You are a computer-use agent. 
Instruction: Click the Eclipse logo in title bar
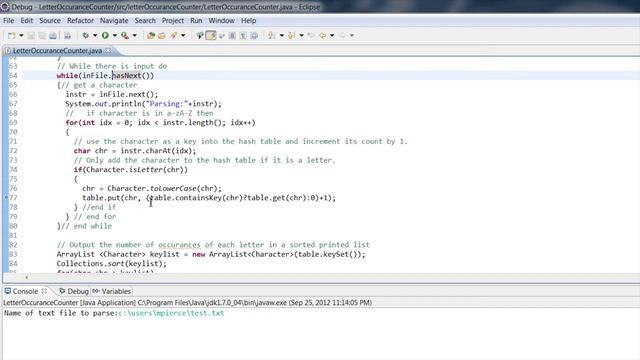coord(4,7)
